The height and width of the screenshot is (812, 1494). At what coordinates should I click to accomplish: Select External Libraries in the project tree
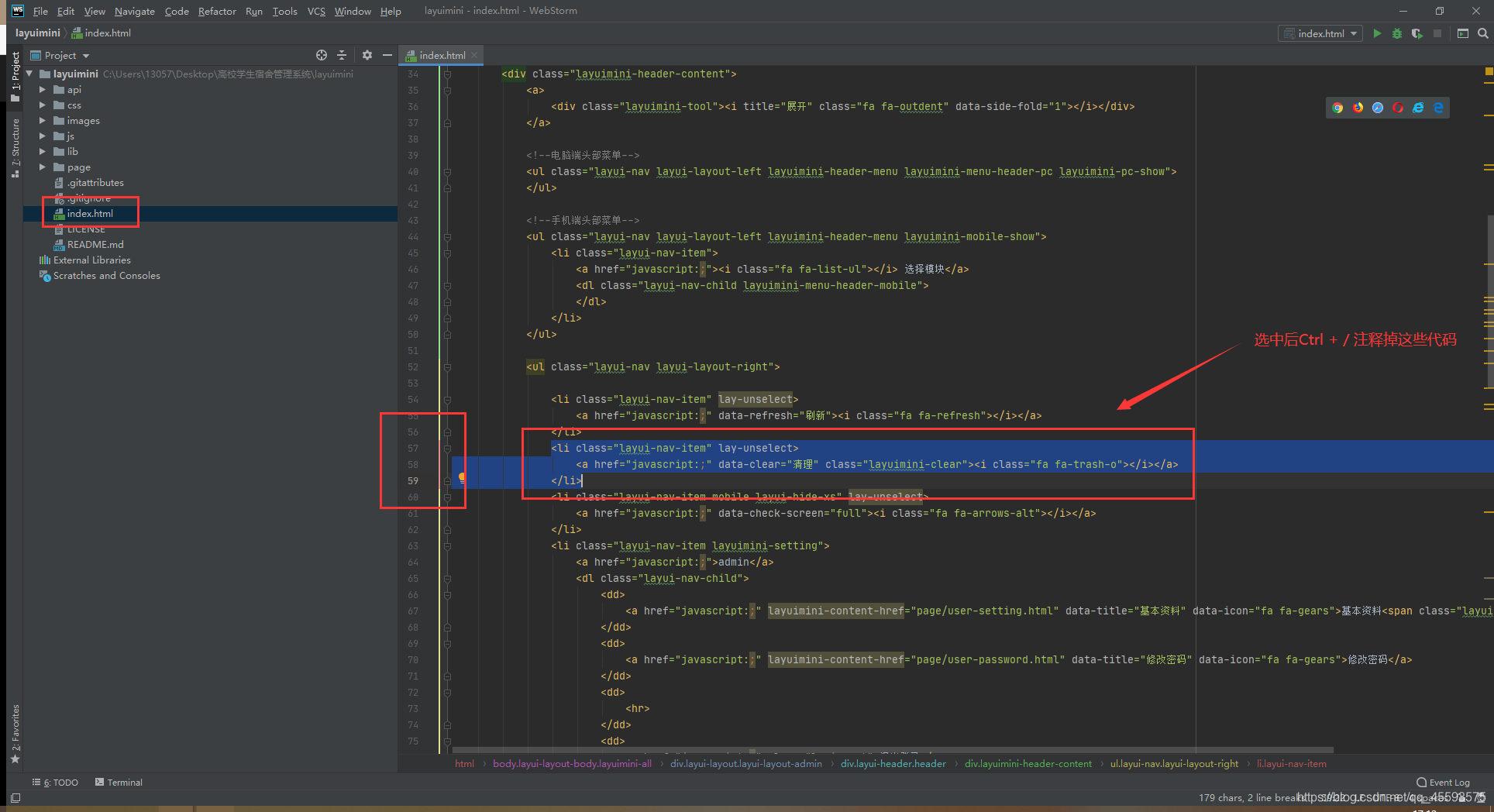coord(210,260)
